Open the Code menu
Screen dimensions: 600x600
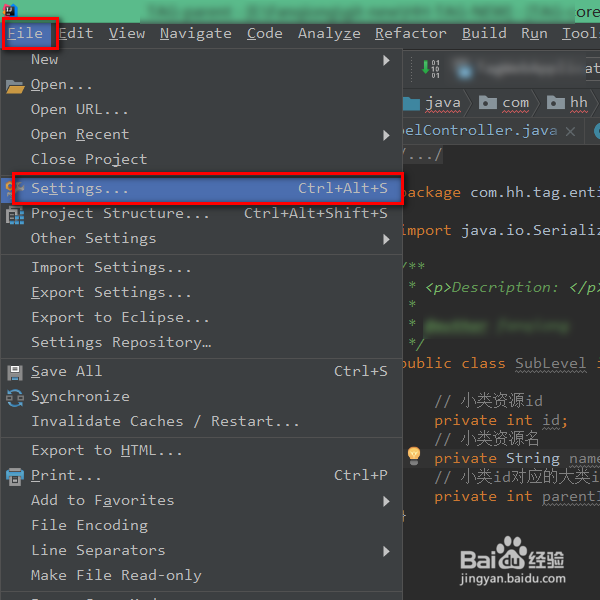pos(264,34)
